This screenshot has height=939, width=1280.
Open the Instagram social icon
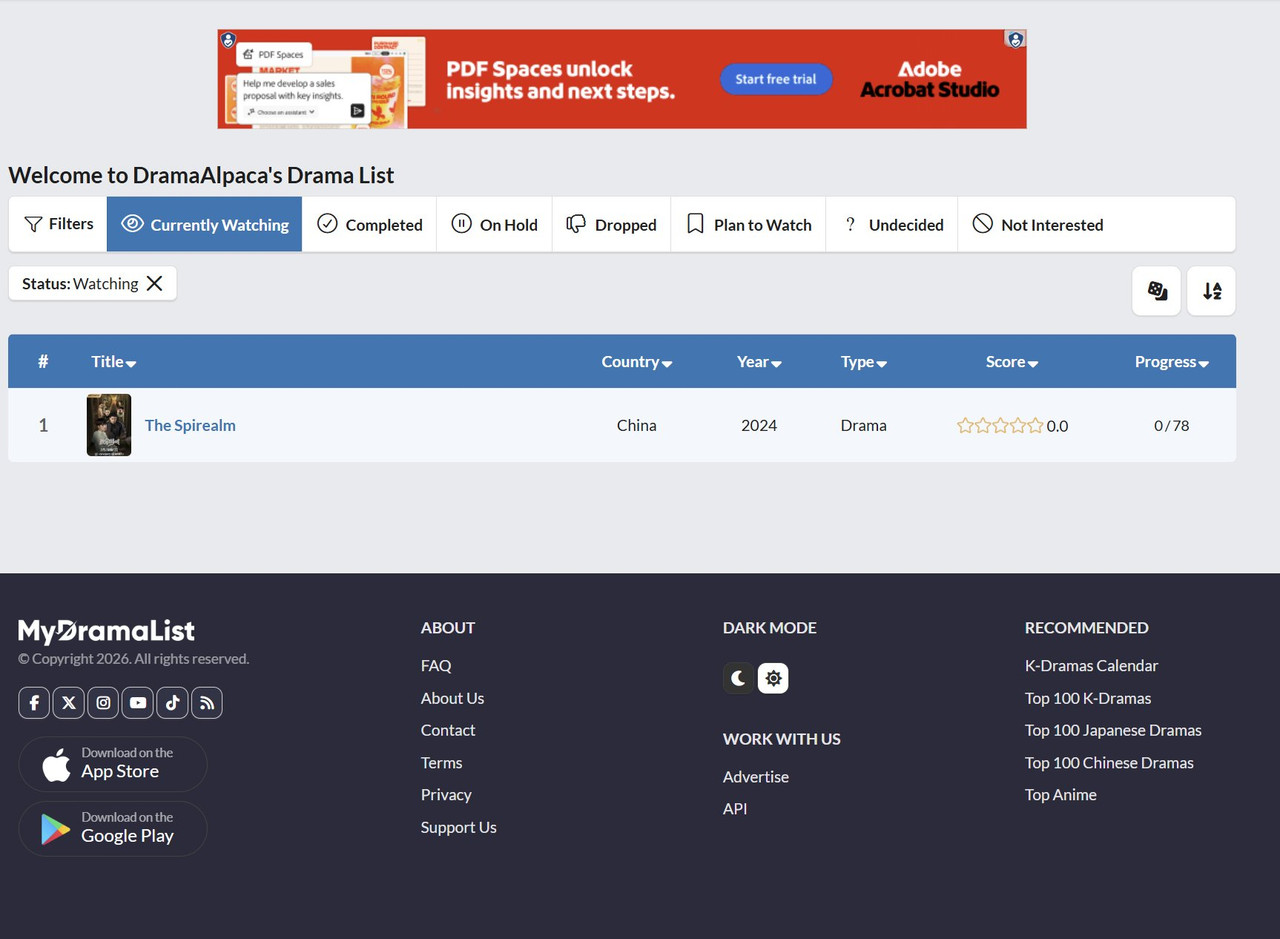pos(103,703)
